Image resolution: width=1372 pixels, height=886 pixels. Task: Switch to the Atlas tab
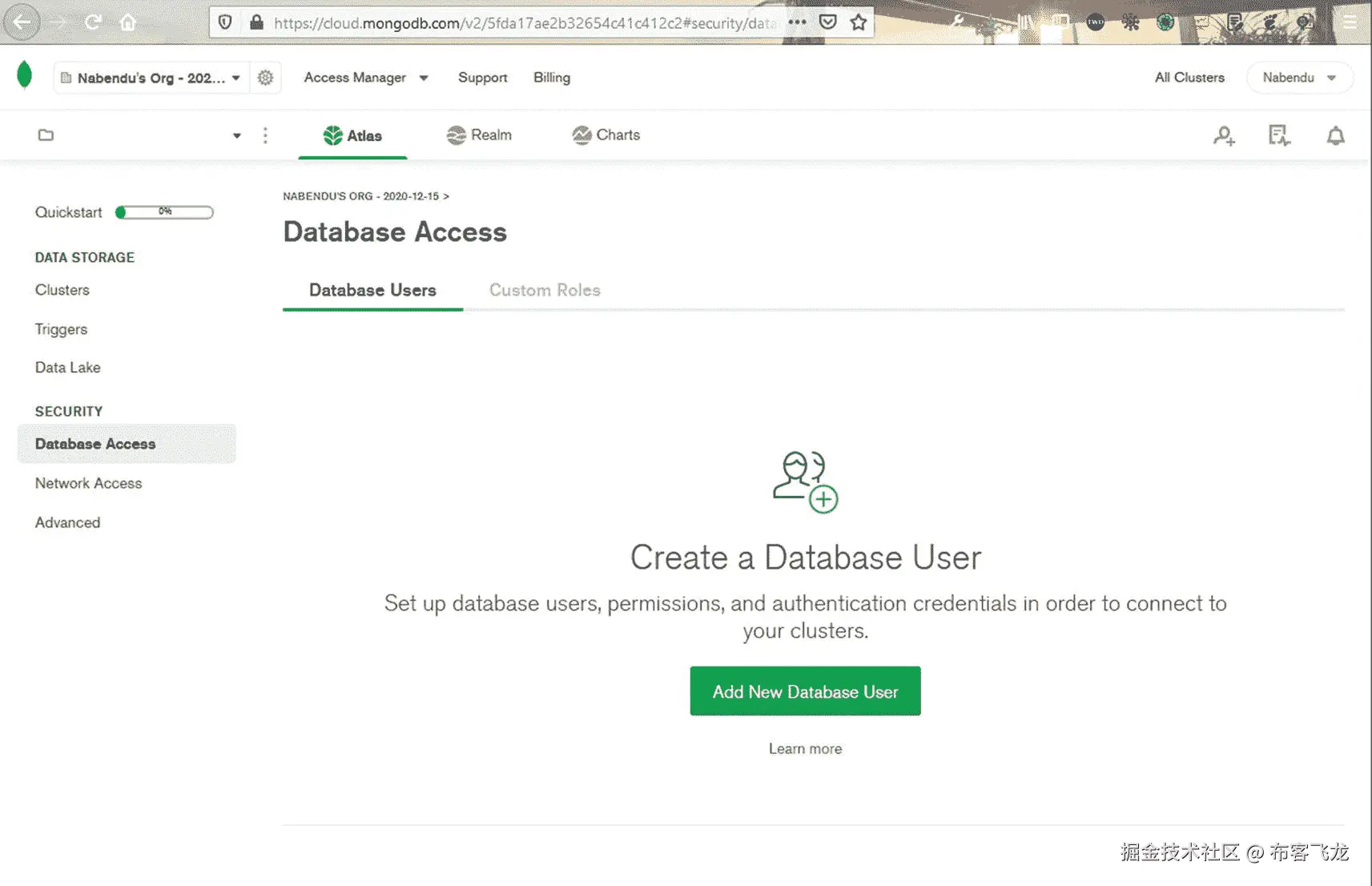[x=352, y=135]
